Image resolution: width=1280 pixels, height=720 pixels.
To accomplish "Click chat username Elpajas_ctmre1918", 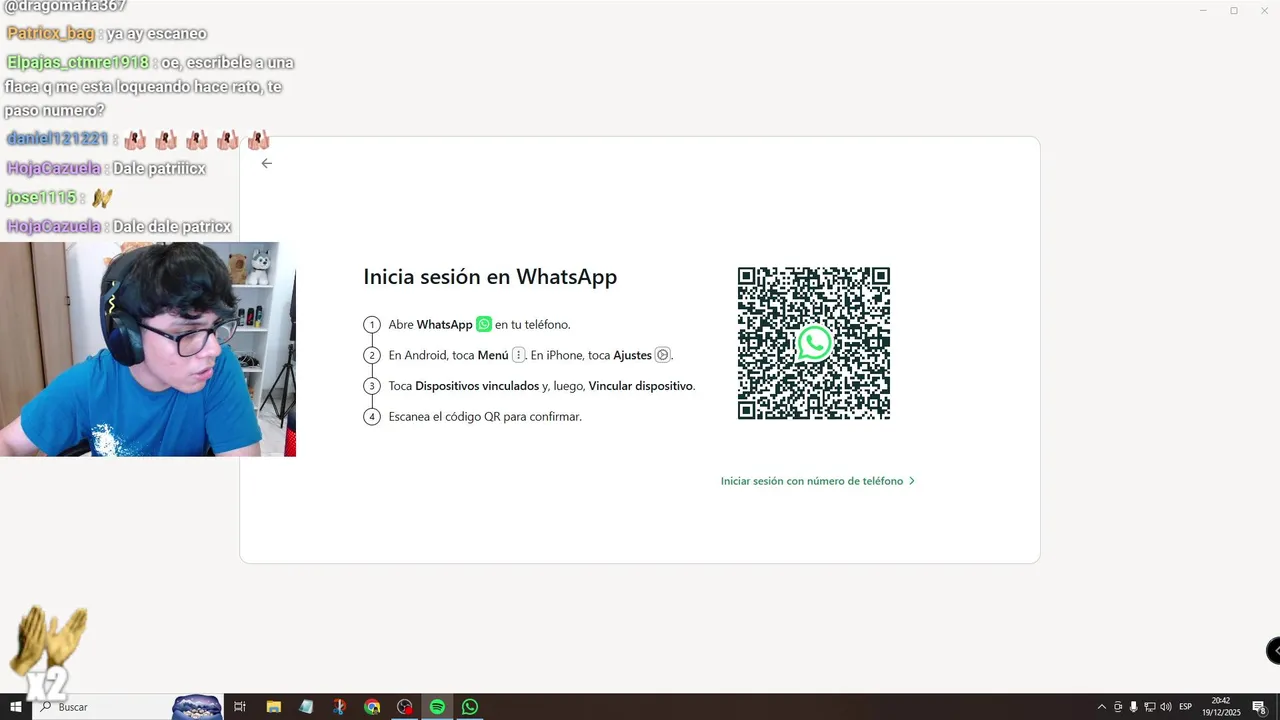I will click(x=78, y=62).
